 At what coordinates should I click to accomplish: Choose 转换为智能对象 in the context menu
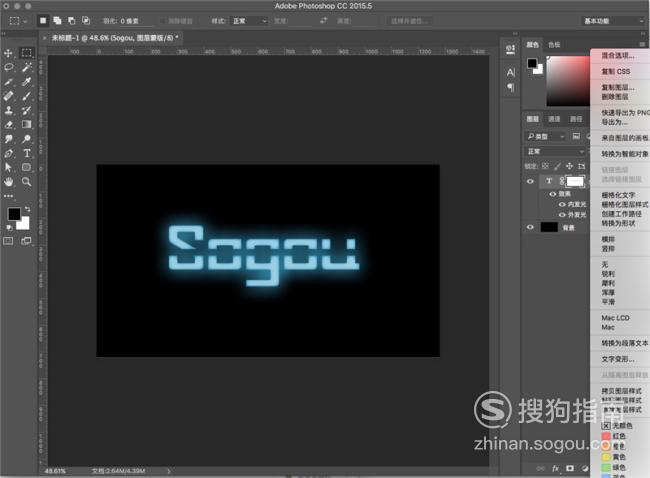point(625,154)
